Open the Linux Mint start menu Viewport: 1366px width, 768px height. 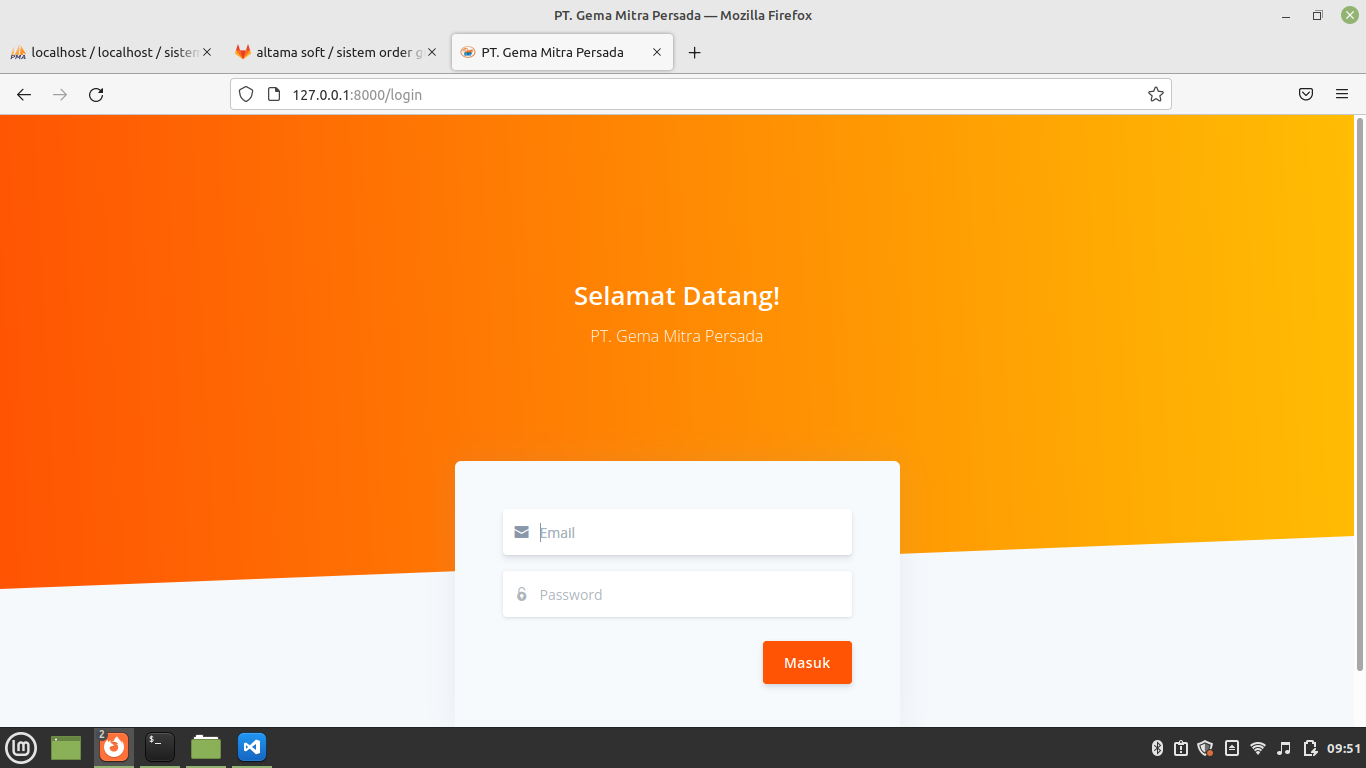[21, 747]
